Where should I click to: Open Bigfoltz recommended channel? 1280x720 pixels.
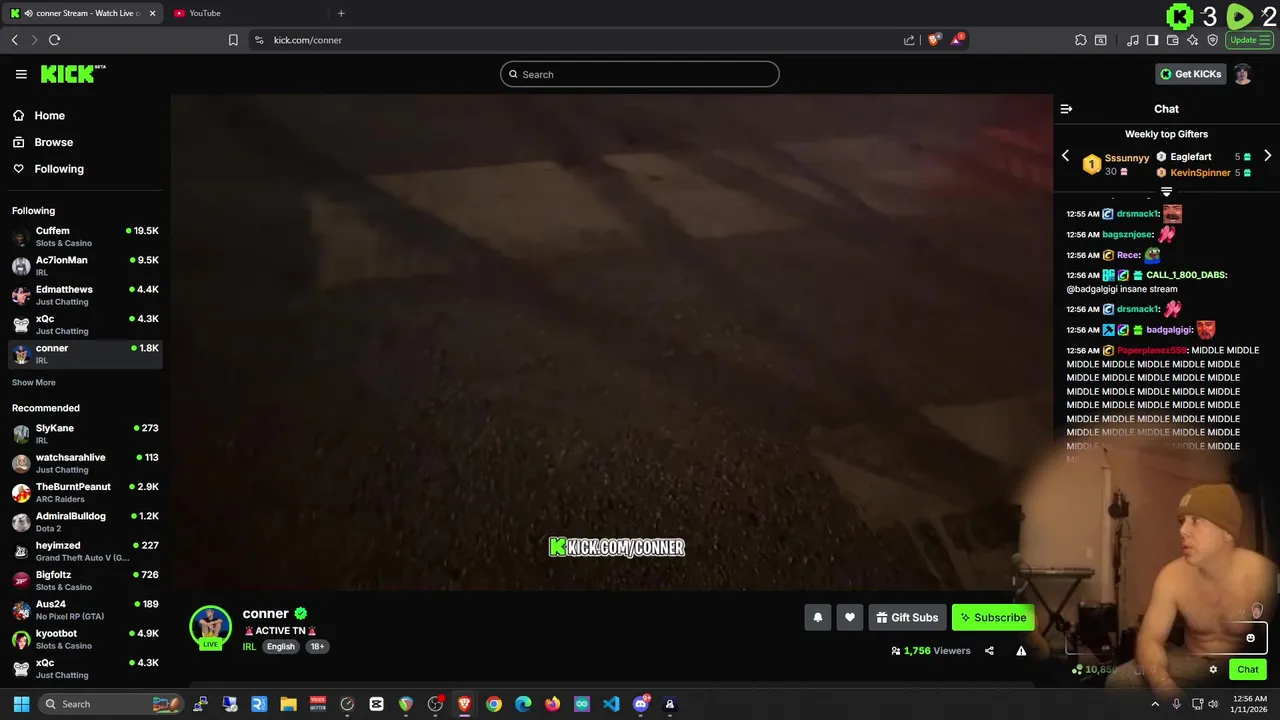click(x=85, y=581)
